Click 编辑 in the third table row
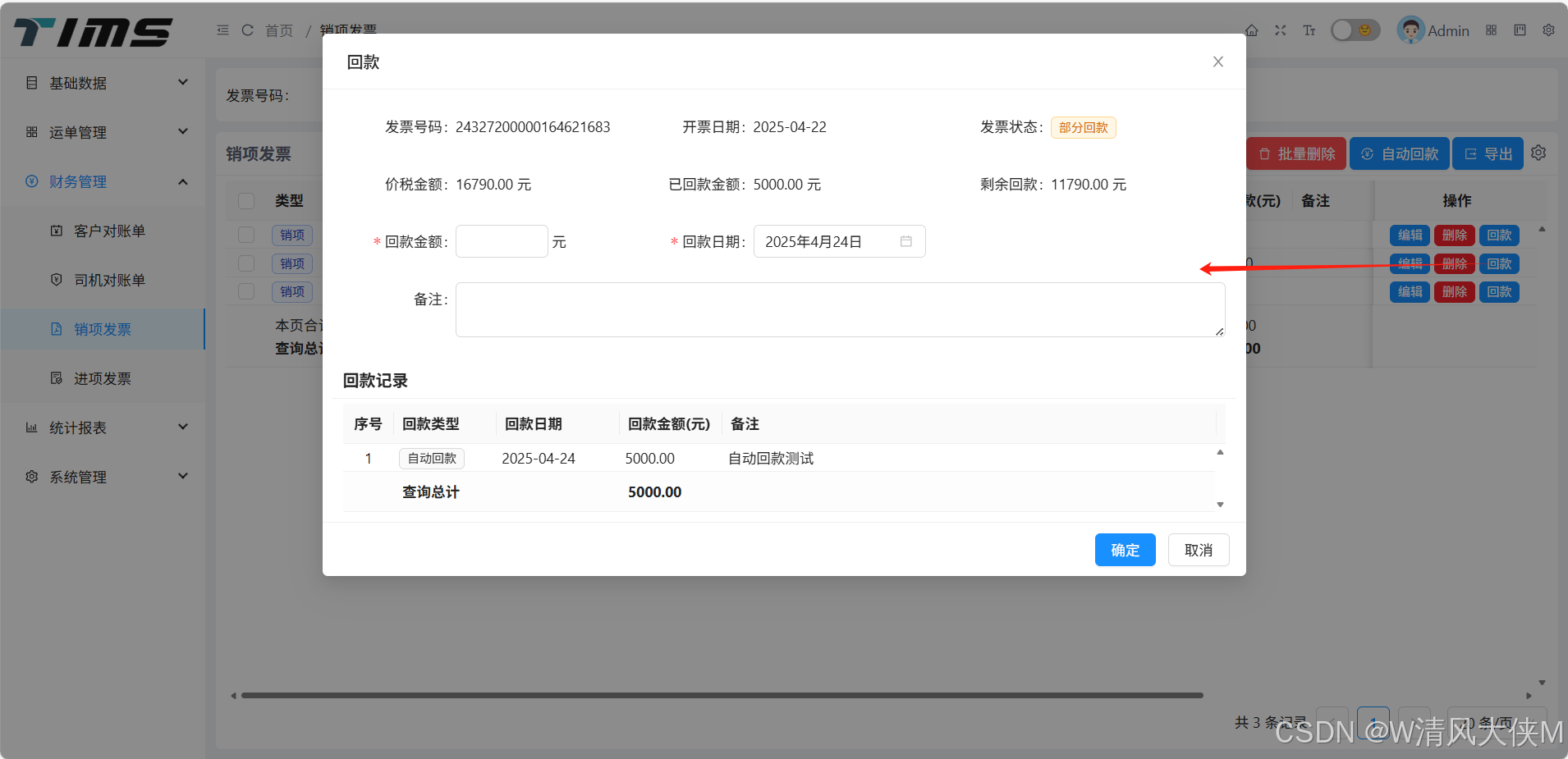The height and width of the screenshot is (759, 1568). 1410,291
